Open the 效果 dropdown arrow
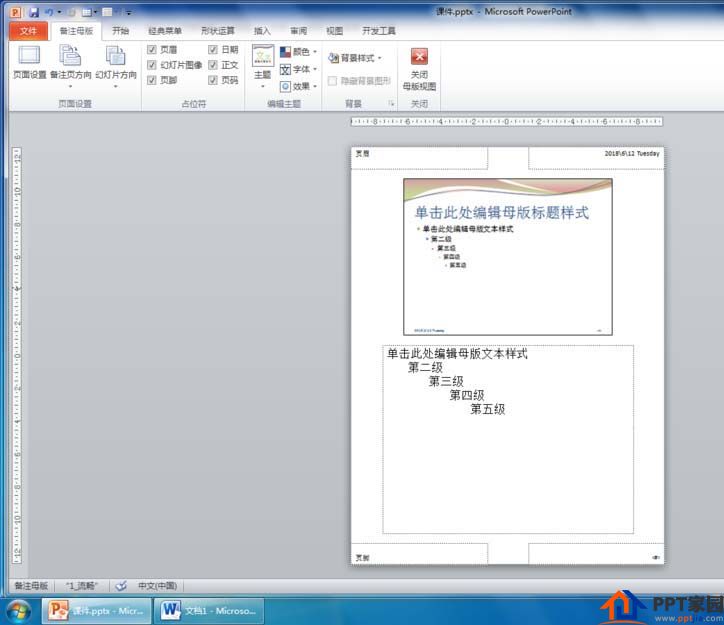 point(315,86)
